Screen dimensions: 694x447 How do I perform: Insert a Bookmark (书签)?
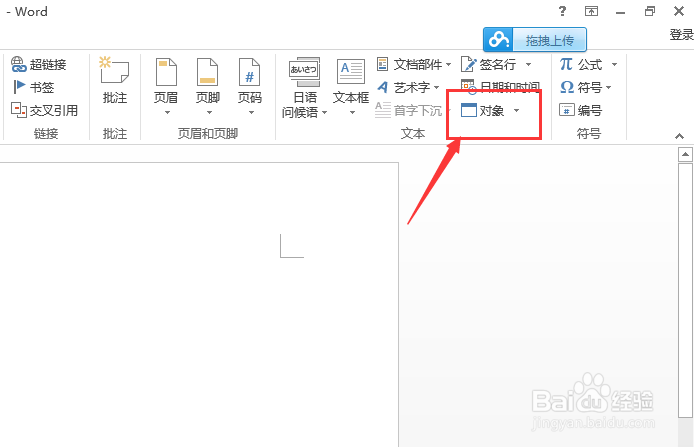[x=34, y=87]
